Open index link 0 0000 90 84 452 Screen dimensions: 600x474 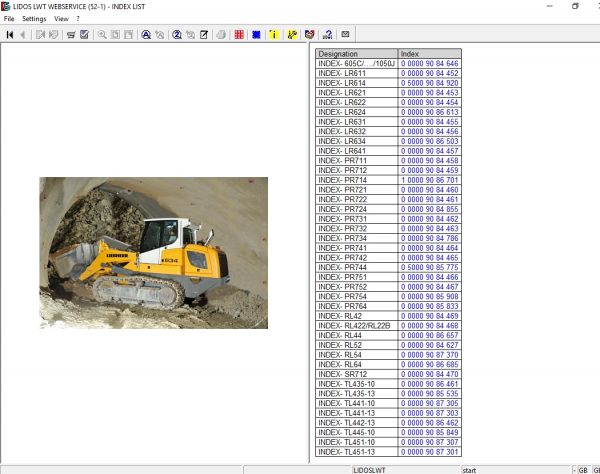[430, 73]
